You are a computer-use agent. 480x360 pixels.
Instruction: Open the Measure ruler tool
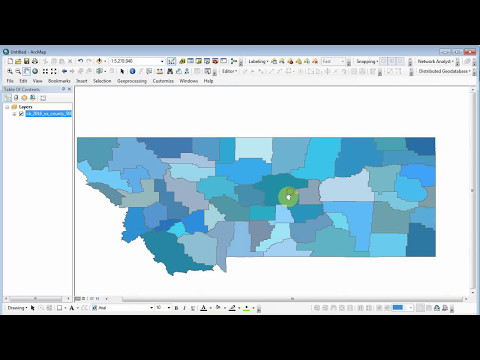point(160,71)
